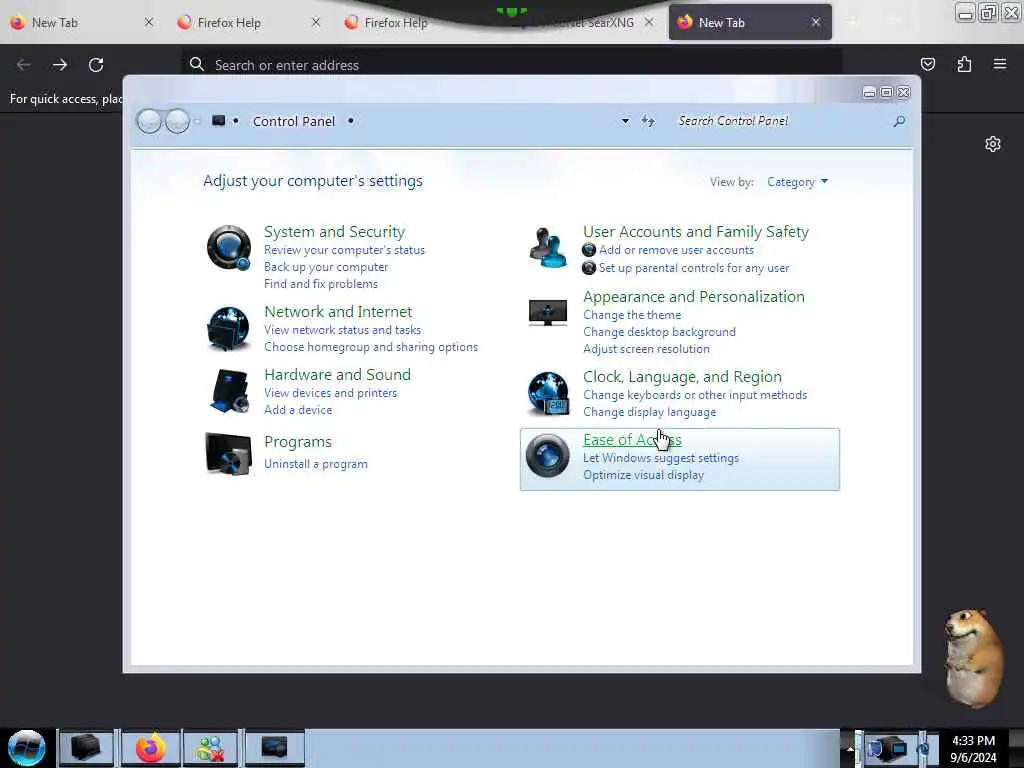
Task: Show hidden system tray icons
Action: 850,749
